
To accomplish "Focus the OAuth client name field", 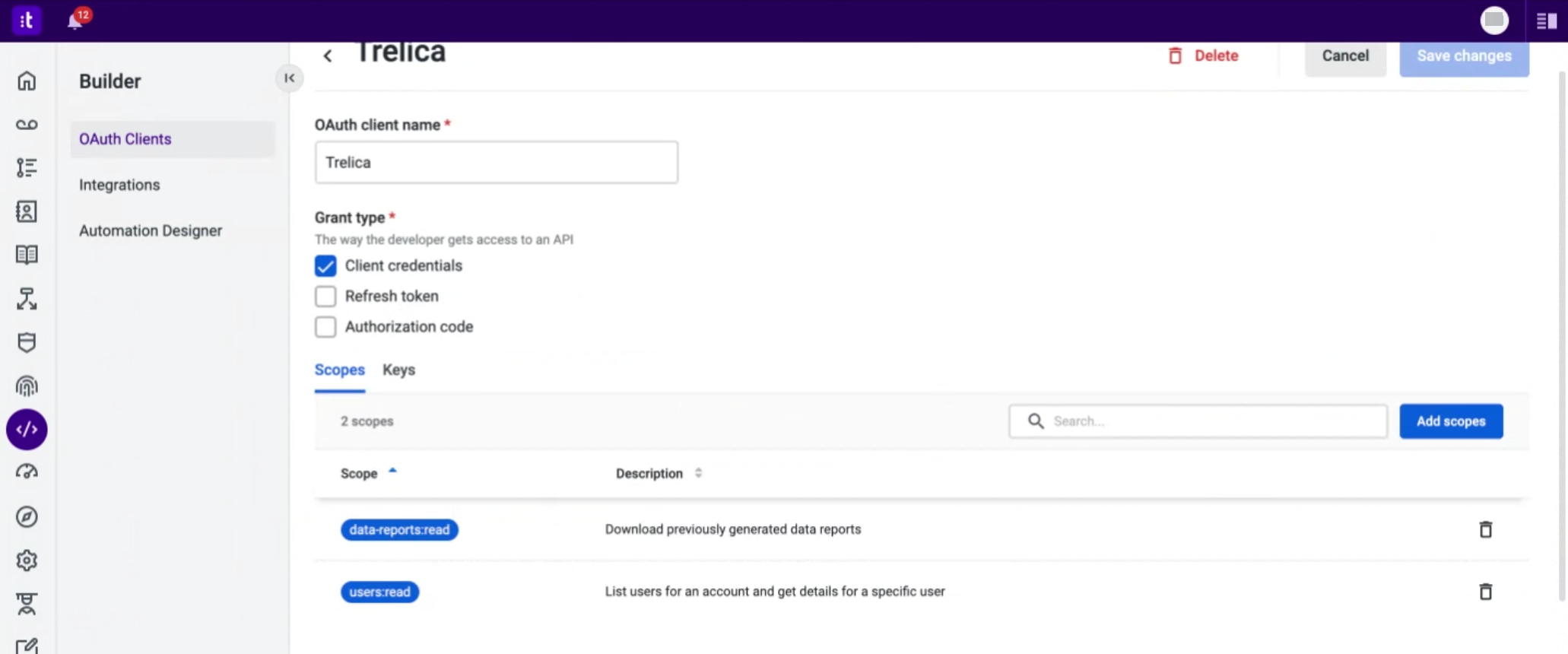I will [x=497, y=162].
